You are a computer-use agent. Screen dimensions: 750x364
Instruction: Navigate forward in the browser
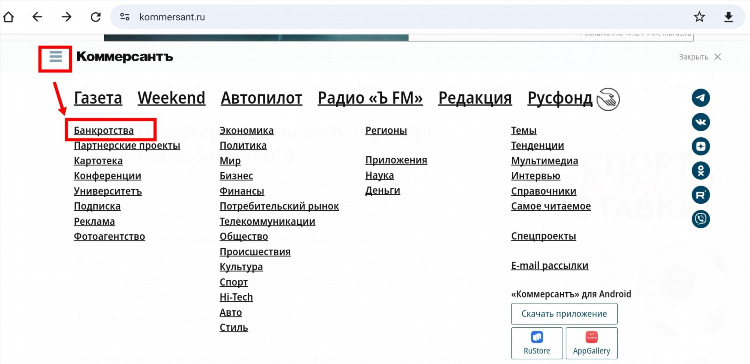(x=66, y=17)
